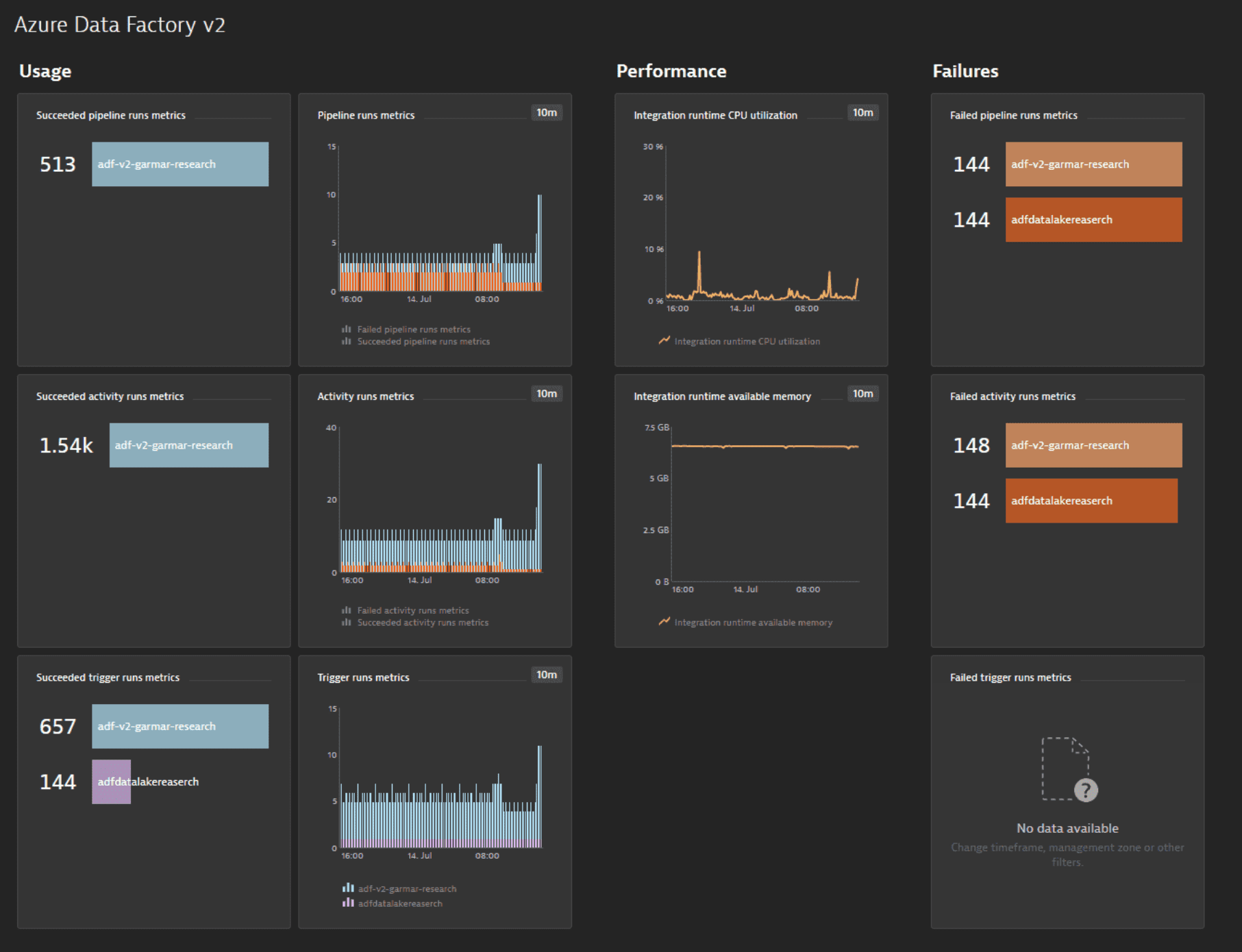Click 10m resolution badge on Activity runs metrics

tap(547, 393)
